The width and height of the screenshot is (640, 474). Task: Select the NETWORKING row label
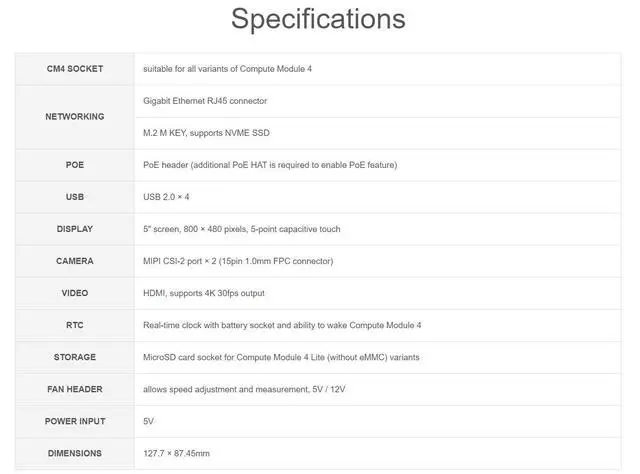tap(75, 116)
